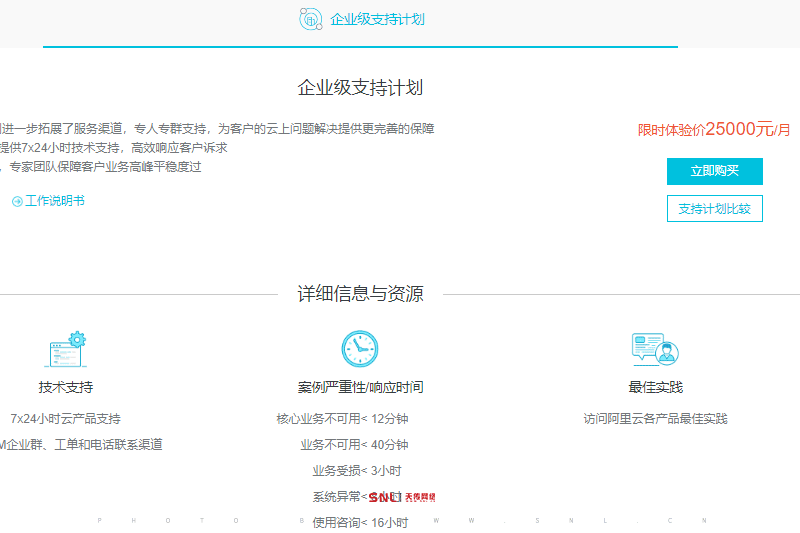Select the 最佳实践 heading
Image resolution: width=800 pixels, height=533 pixels.
[656, 387]
